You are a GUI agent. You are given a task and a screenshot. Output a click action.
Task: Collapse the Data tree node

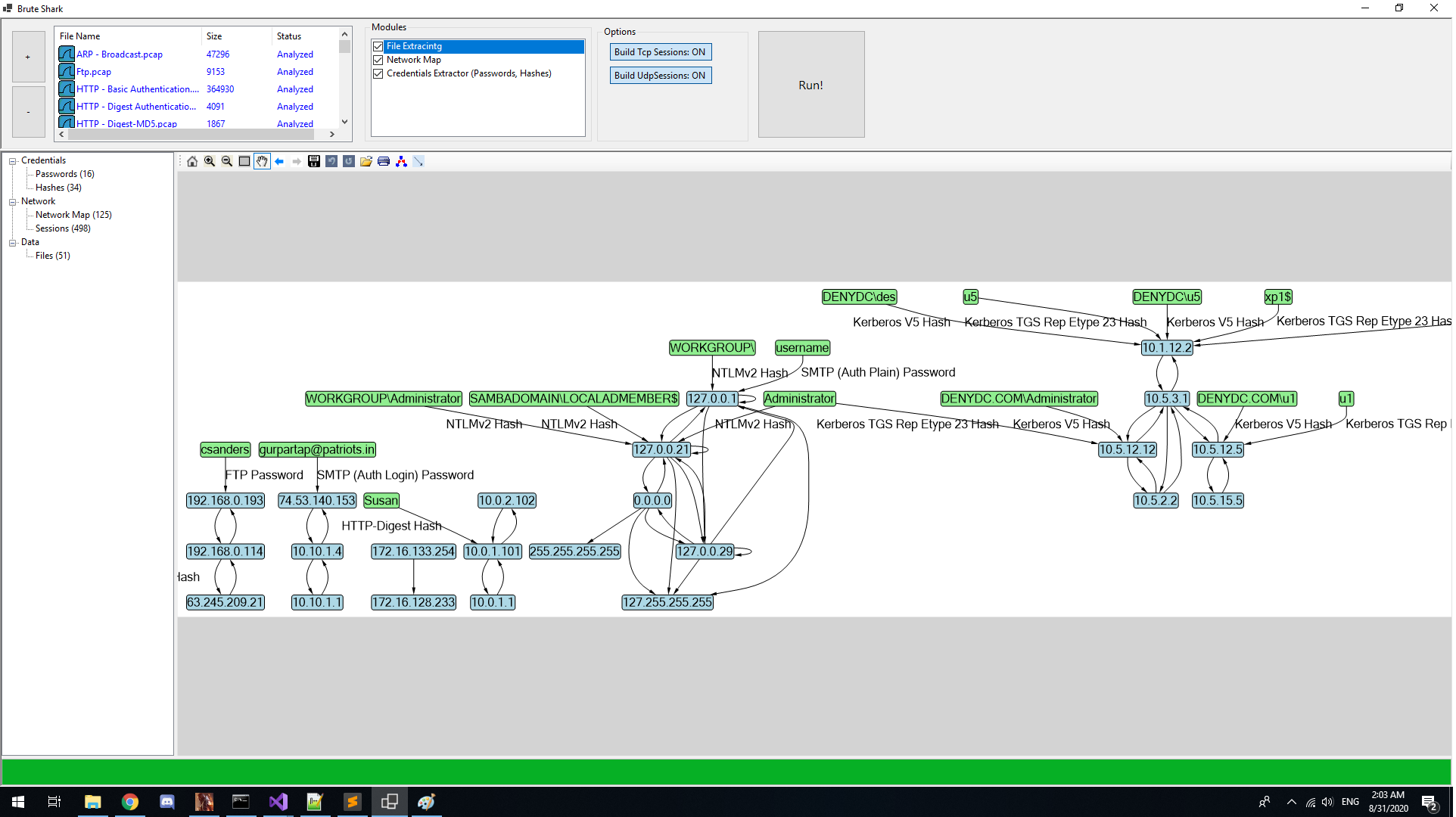coord(13,243)
